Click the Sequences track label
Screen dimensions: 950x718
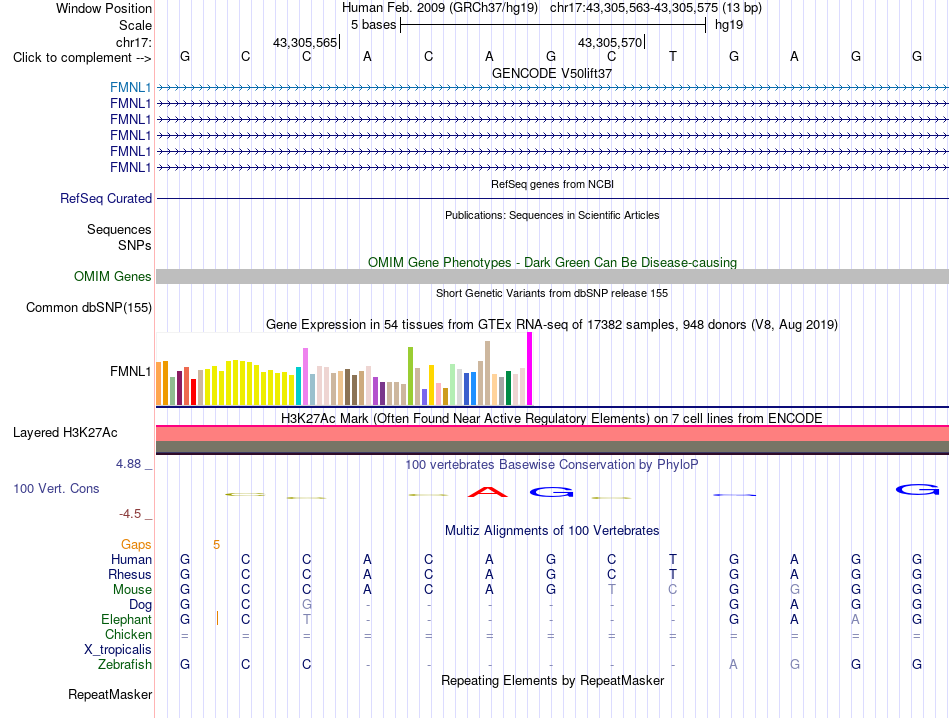click(x=119, y=230)
